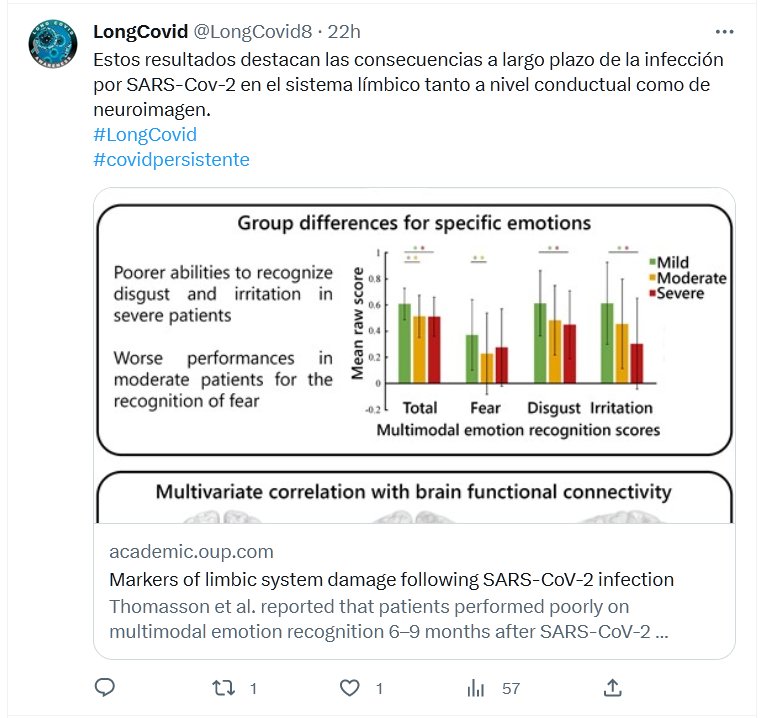The image size is (760, 718).
Task: Open the #LongCovid hashtag
Action: (144, 134)
